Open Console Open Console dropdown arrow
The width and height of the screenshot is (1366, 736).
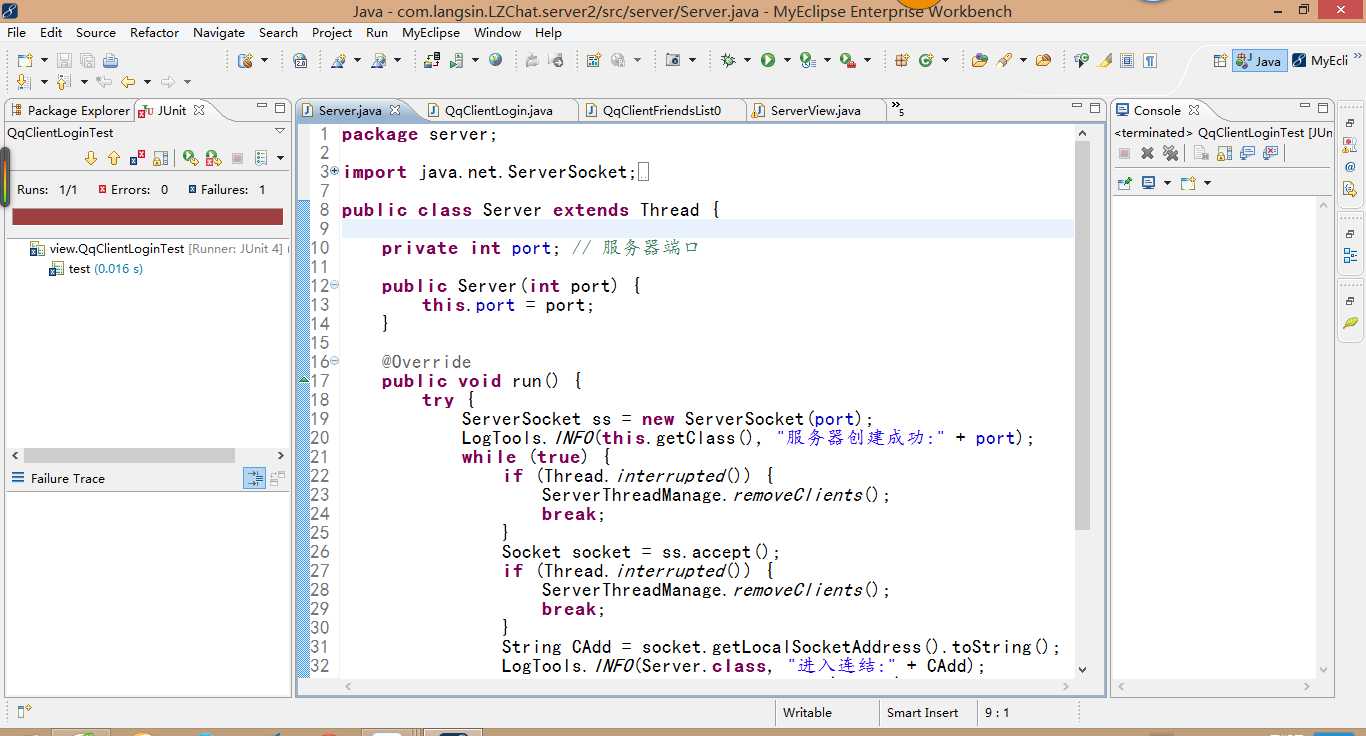1207,183
